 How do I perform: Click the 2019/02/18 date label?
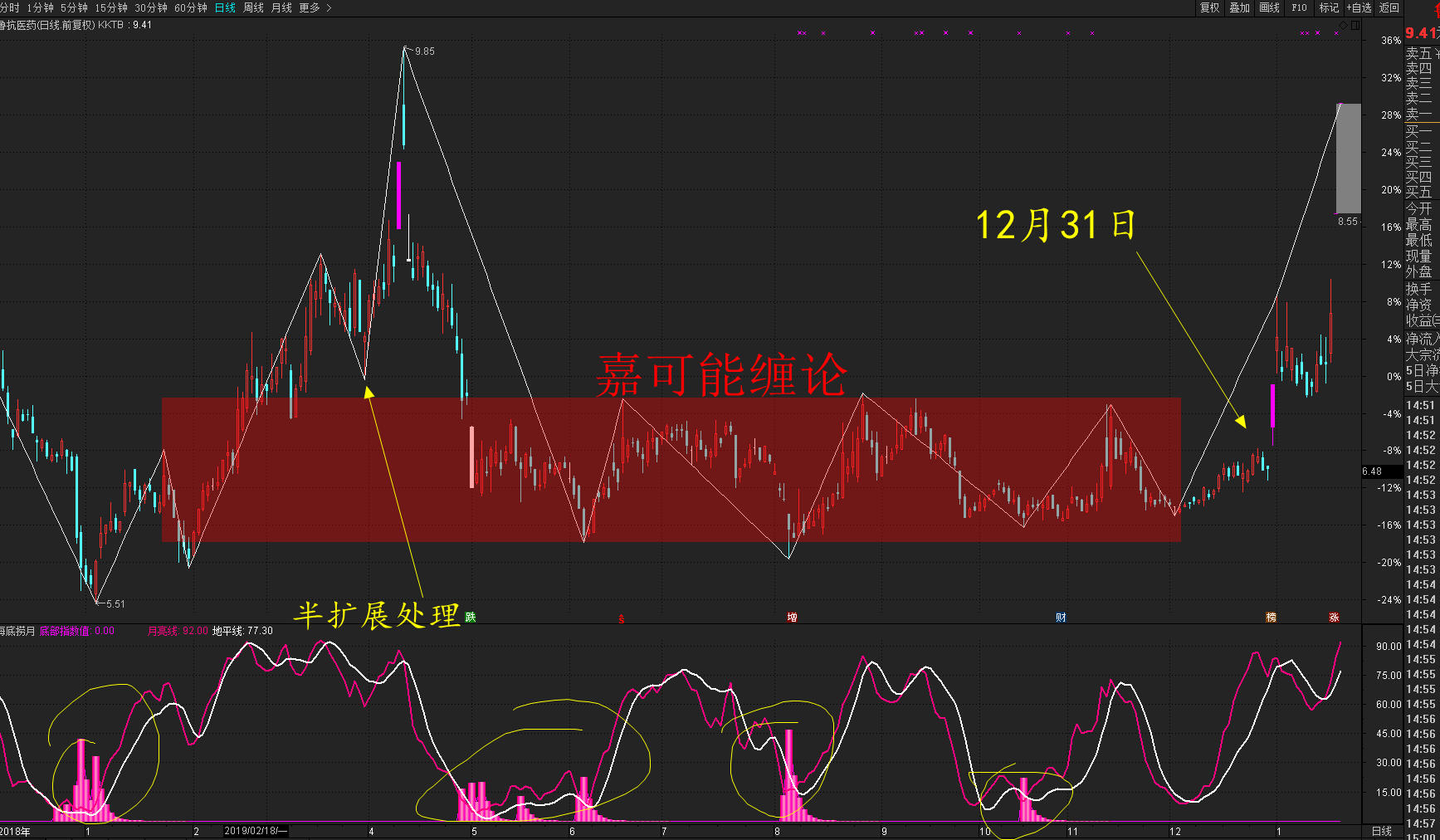(x=256, y=831)
